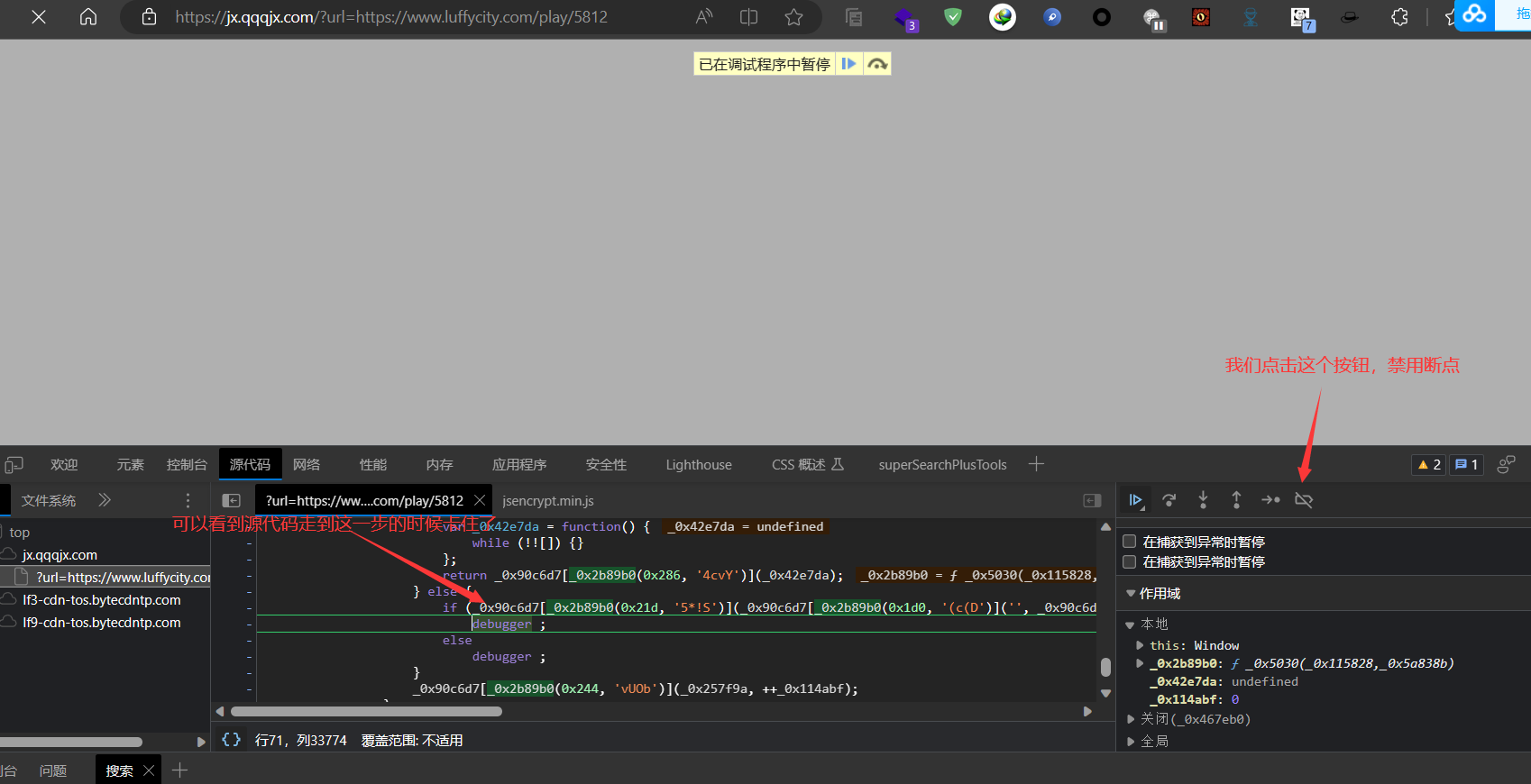View site security lock information

click(150, 17)
